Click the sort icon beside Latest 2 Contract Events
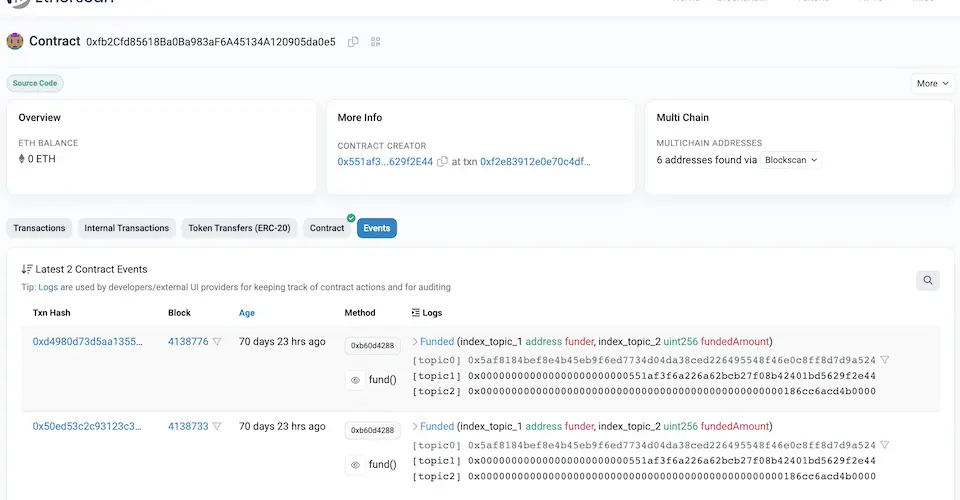Screen dimensions: 960x500 26,269
